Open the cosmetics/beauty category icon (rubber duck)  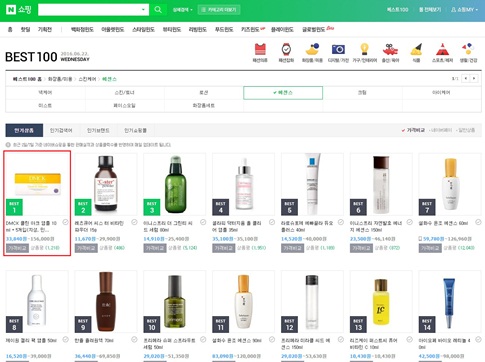pyautogui.click(x=312, y=49)
